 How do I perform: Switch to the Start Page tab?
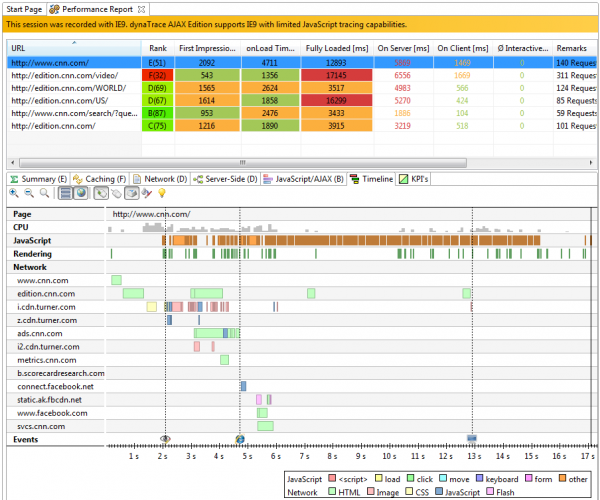(24, 9)
